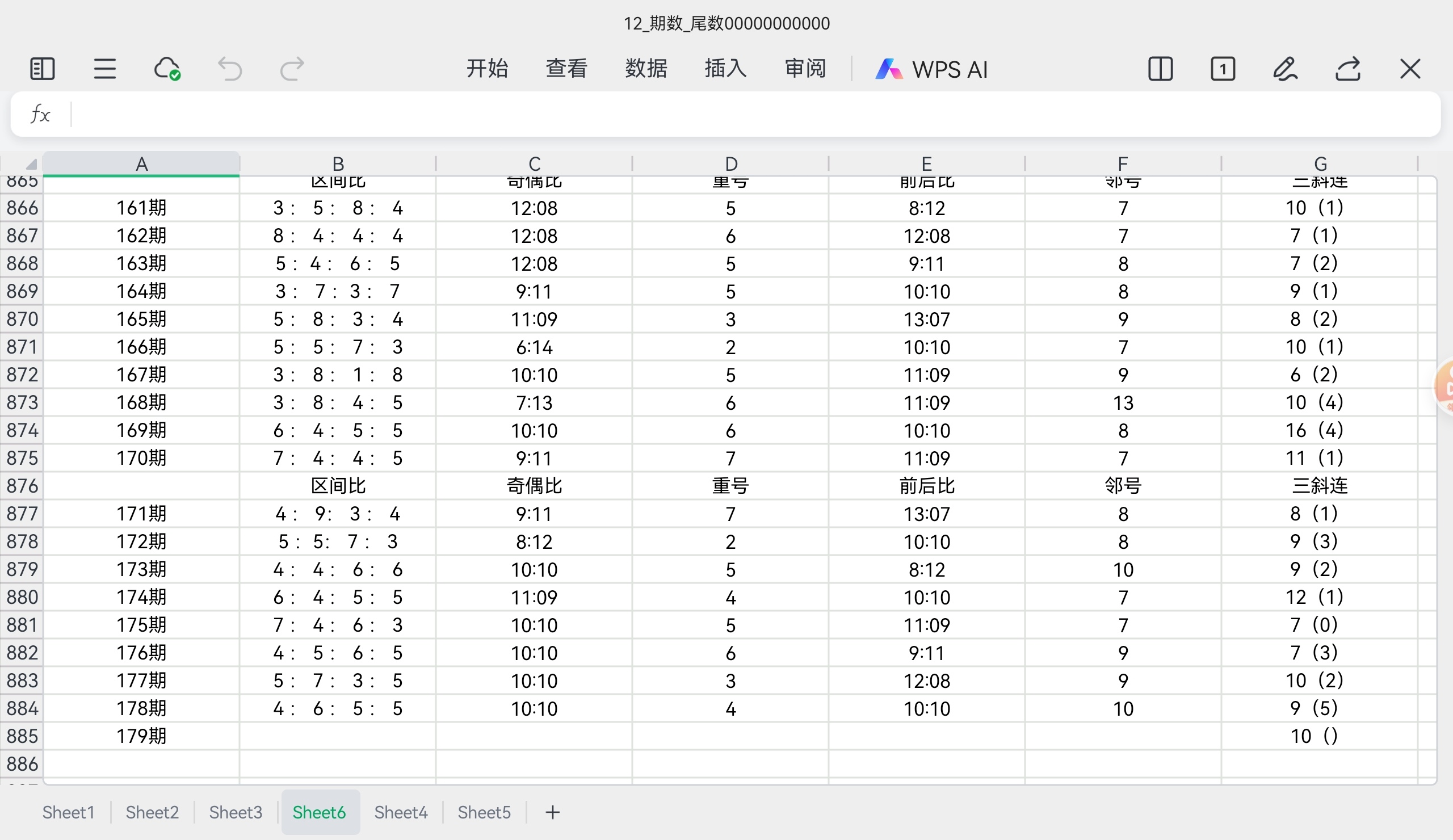The image size is (1453, 840).
Task: Open the 数据 menu tab
Action: tap(646, 69)
